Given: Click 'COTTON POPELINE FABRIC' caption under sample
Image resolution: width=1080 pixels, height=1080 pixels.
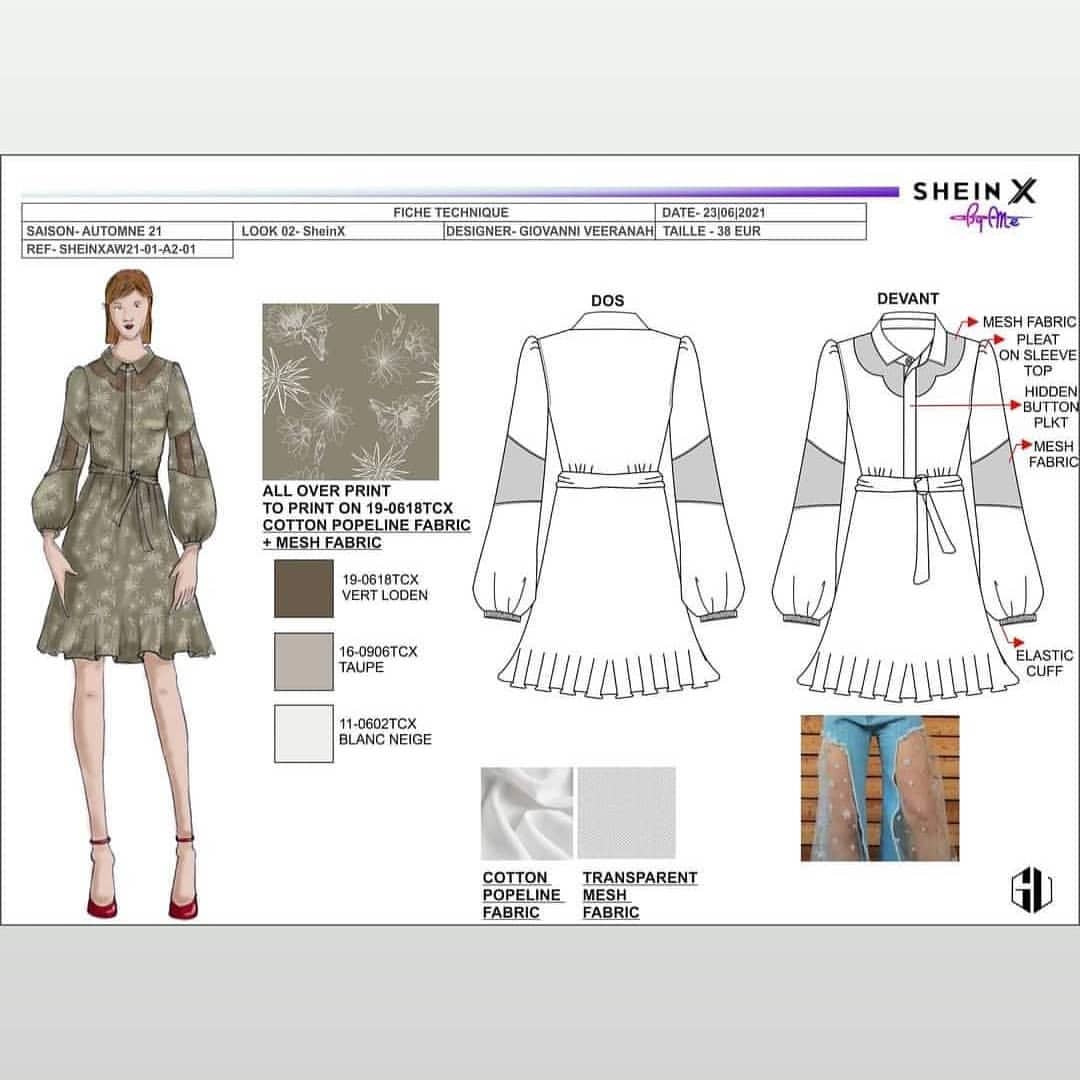Looking at the screenshot, I should 522,895.
